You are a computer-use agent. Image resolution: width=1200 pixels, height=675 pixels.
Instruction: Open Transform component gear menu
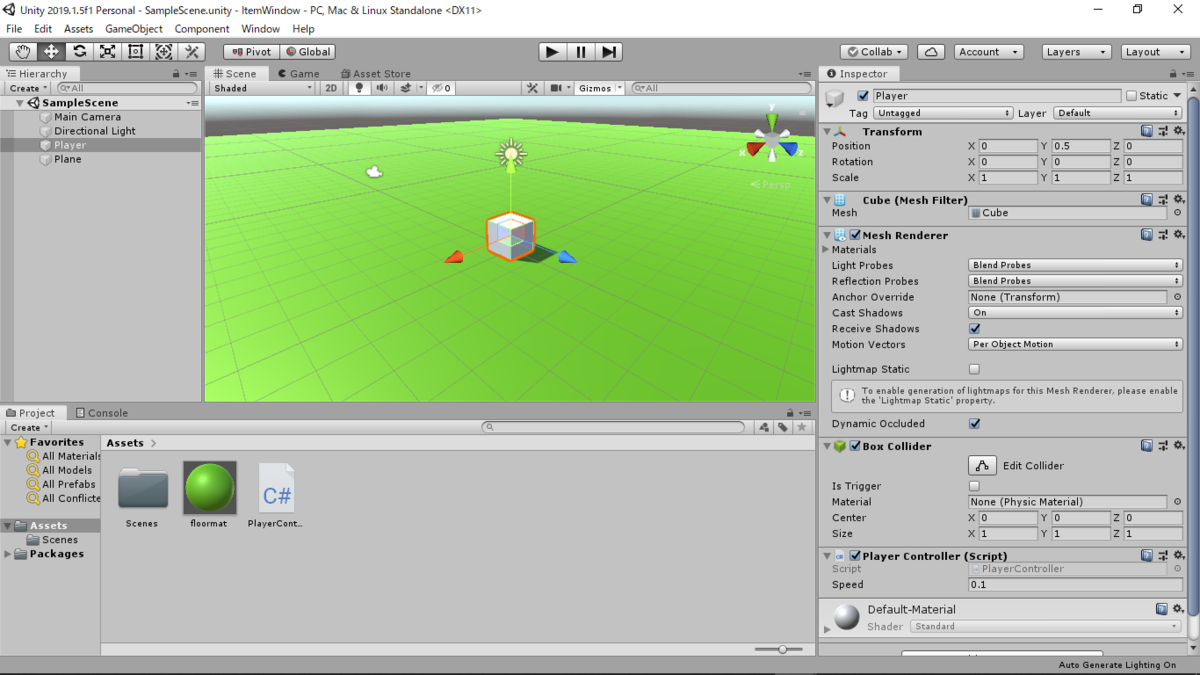point(1178,131)
